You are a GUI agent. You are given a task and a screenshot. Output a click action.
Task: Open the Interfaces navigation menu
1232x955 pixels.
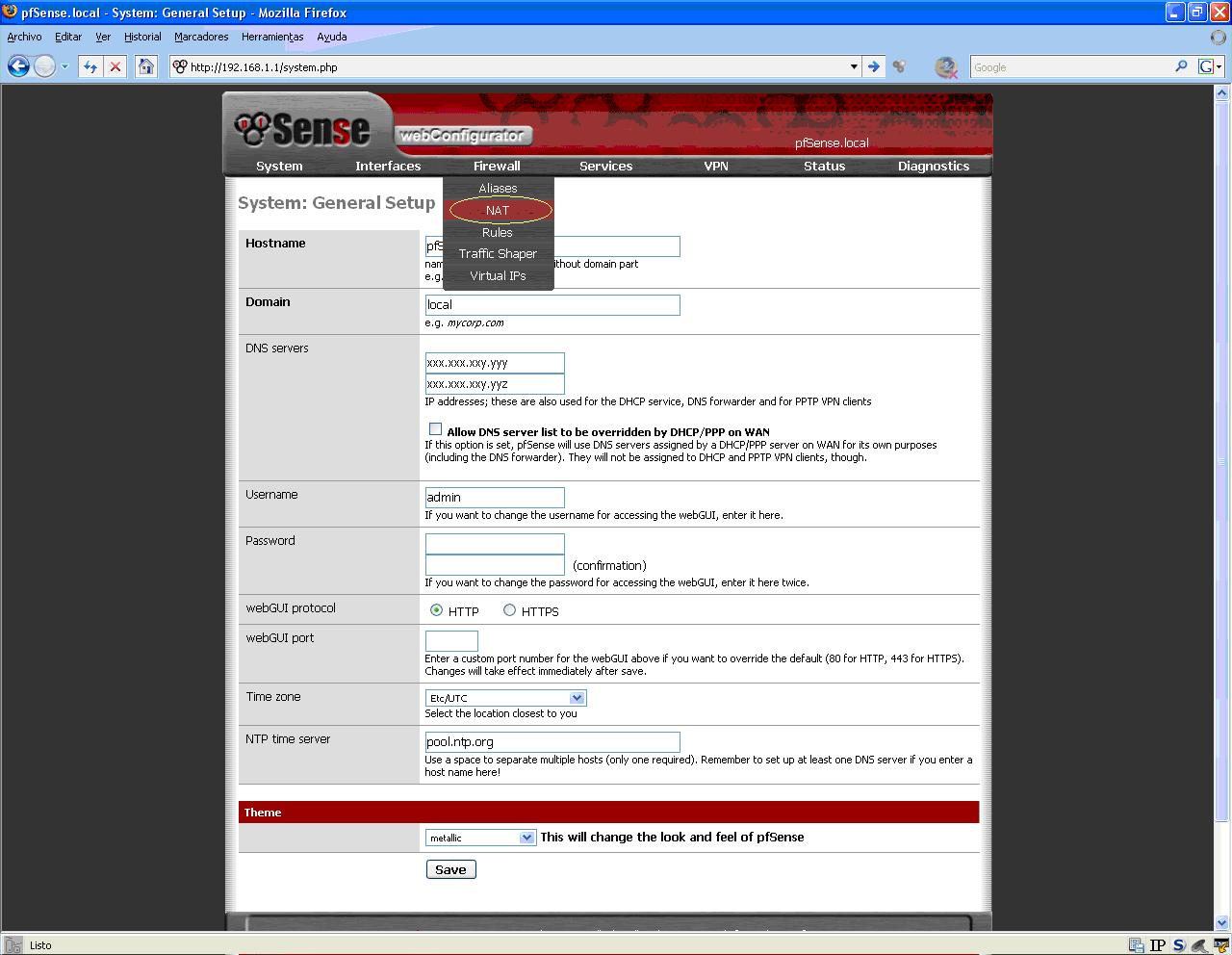[388, 166]
